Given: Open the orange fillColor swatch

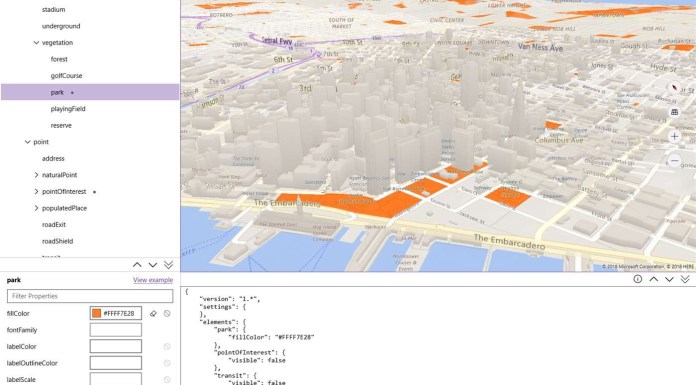Looking at the screenshot, I should pos(97,313).
